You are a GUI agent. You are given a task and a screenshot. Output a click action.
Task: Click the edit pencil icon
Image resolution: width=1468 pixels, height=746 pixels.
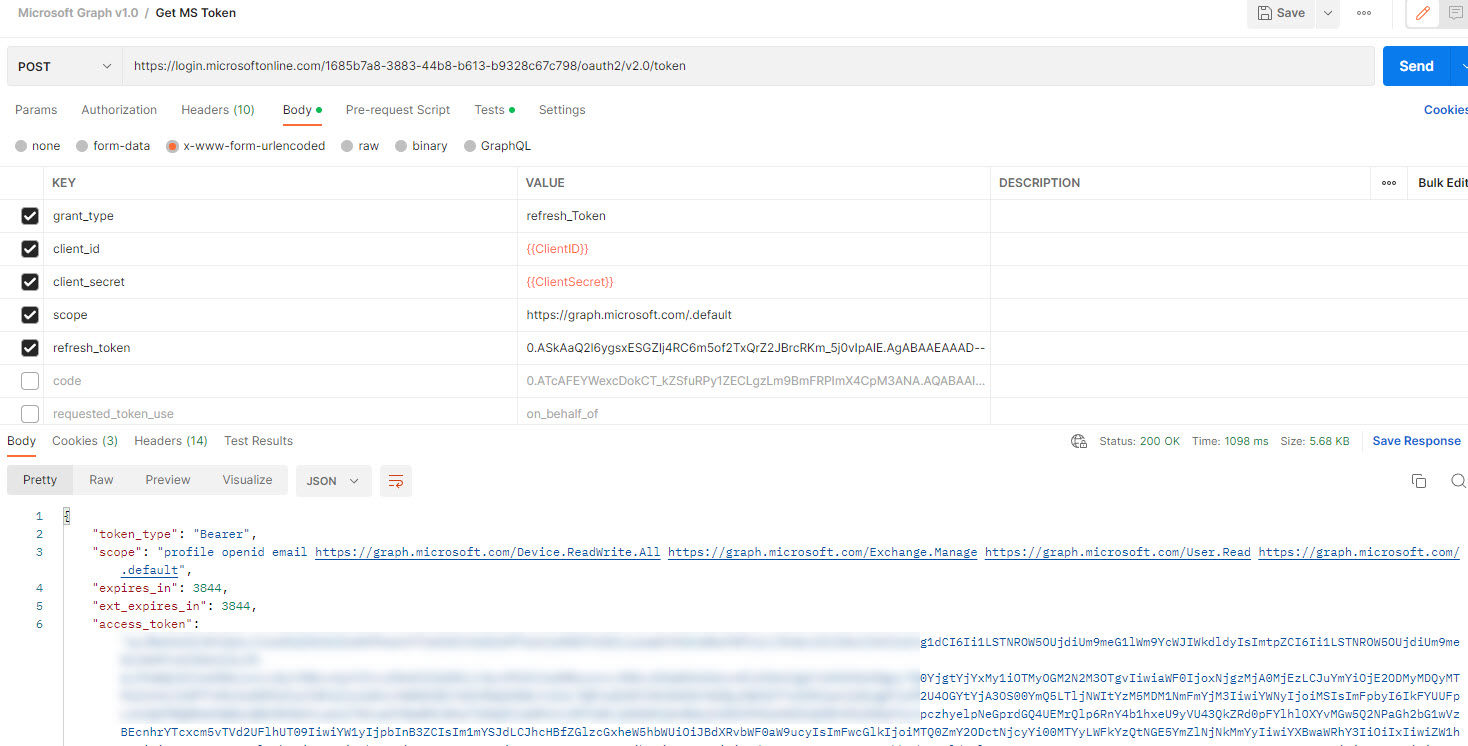pos(1422,13)
